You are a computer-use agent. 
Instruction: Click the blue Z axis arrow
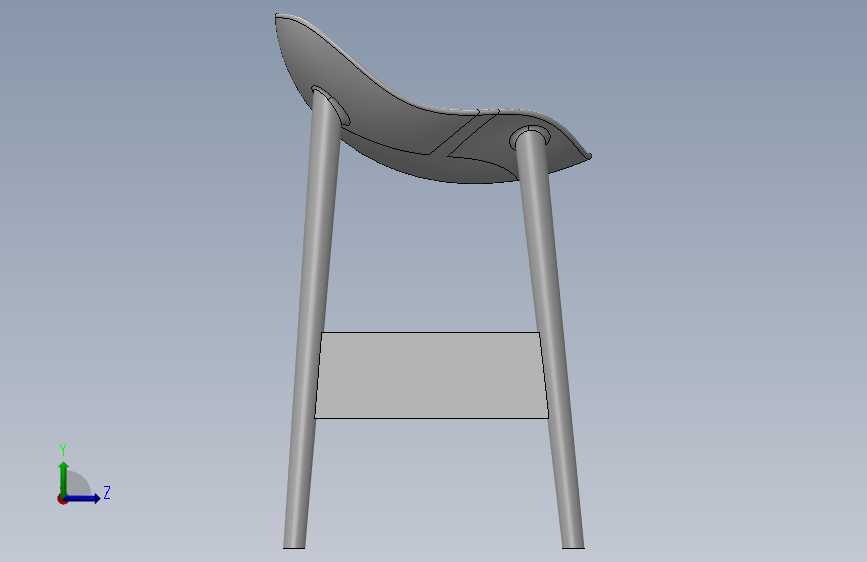point(83,498)
